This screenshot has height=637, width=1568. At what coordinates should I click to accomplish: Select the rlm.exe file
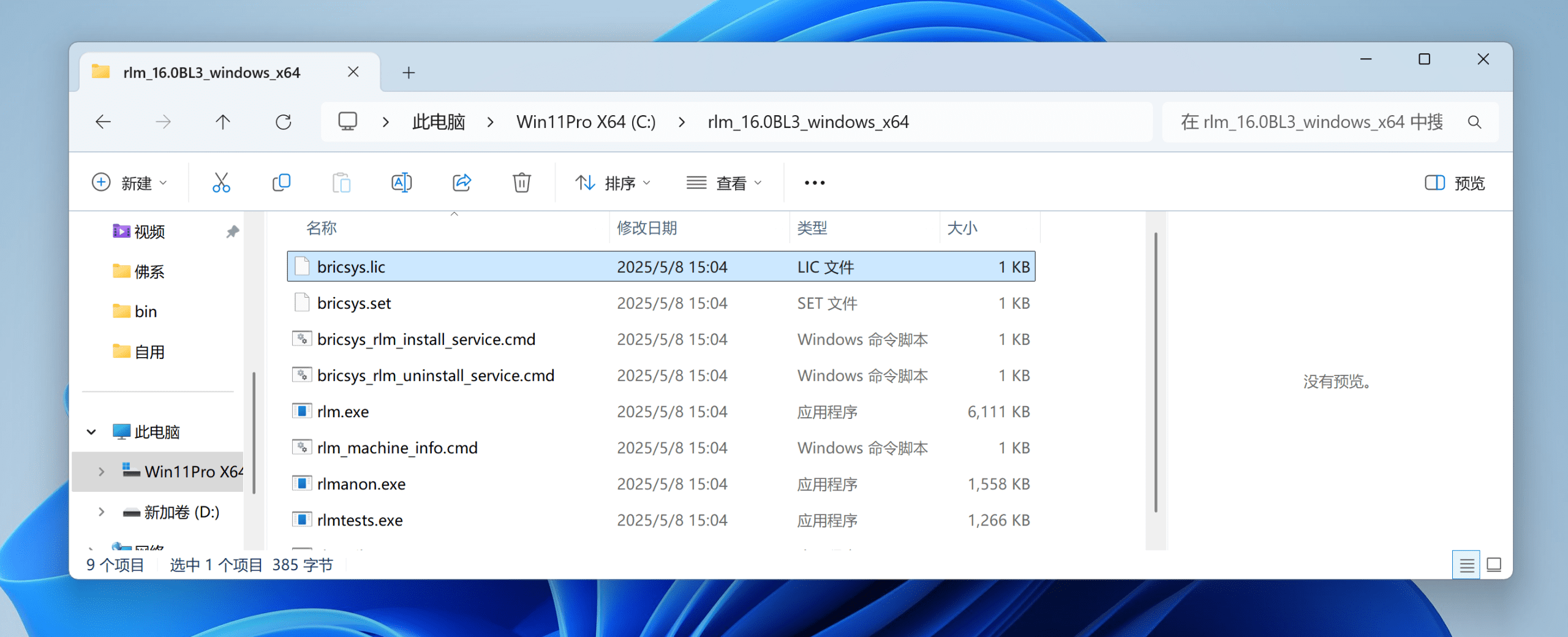[343, 412]
